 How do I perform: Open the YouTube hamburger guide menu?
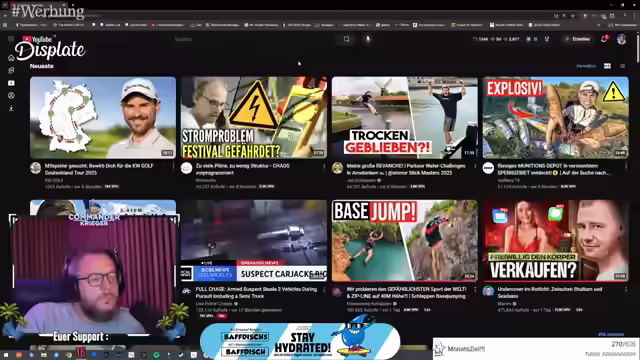point(11,39)
